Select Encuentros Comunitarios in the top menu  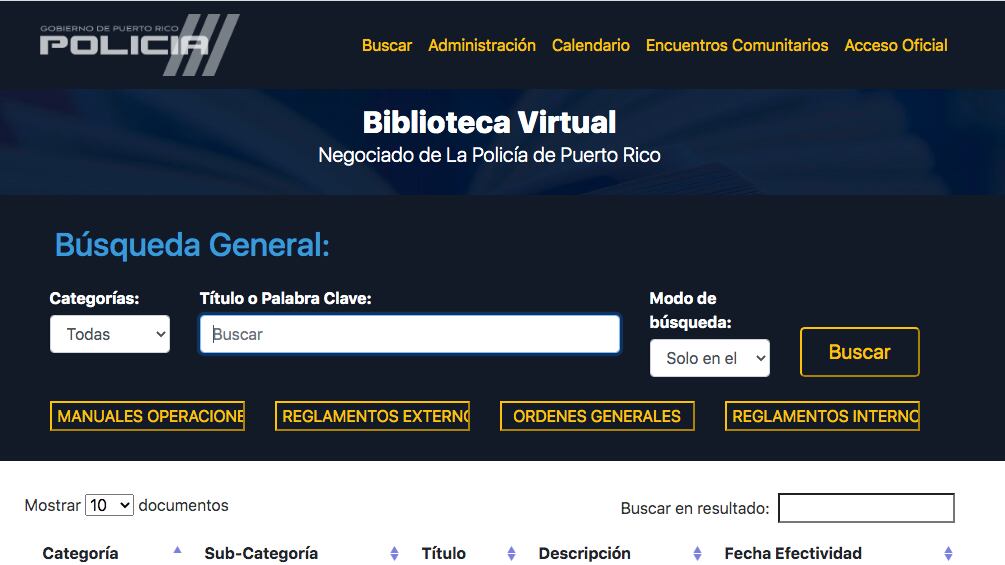tap(737, 45)
